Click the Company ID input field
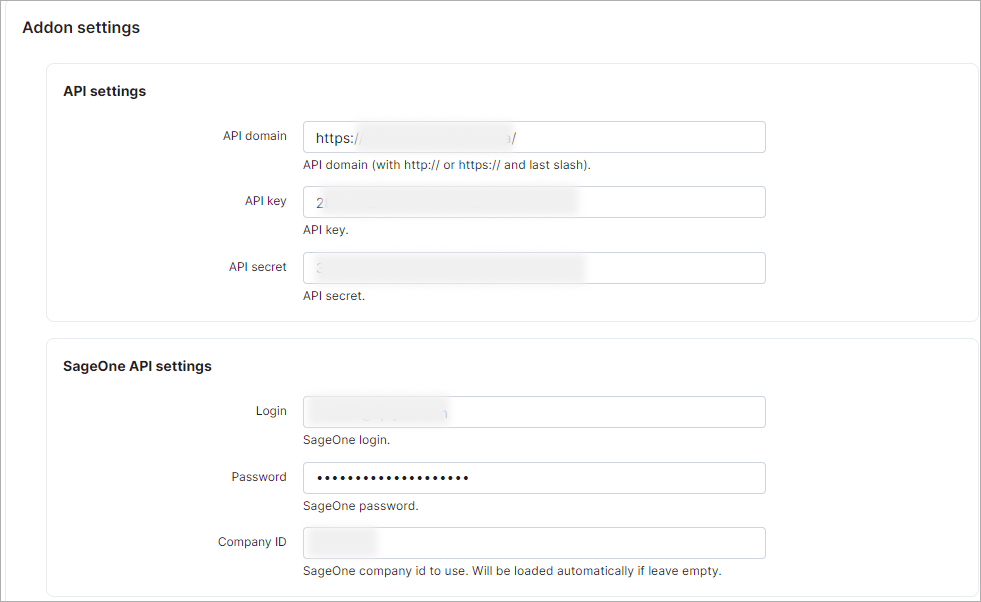Viewport: 981px width, 602px height. [535, 542]
